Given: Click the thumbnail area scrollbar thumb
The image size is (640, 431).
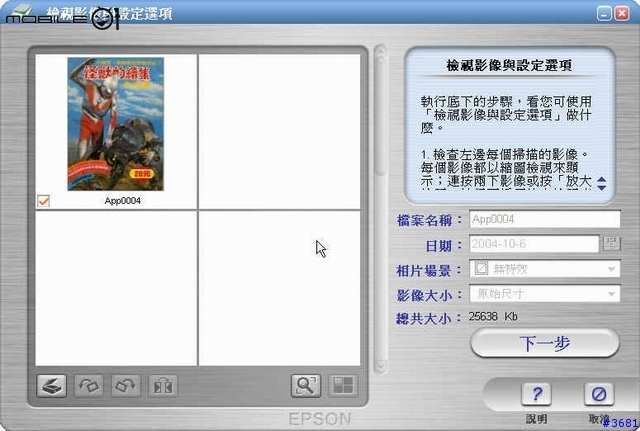Looking at the screenshot, I should point(380,116).
